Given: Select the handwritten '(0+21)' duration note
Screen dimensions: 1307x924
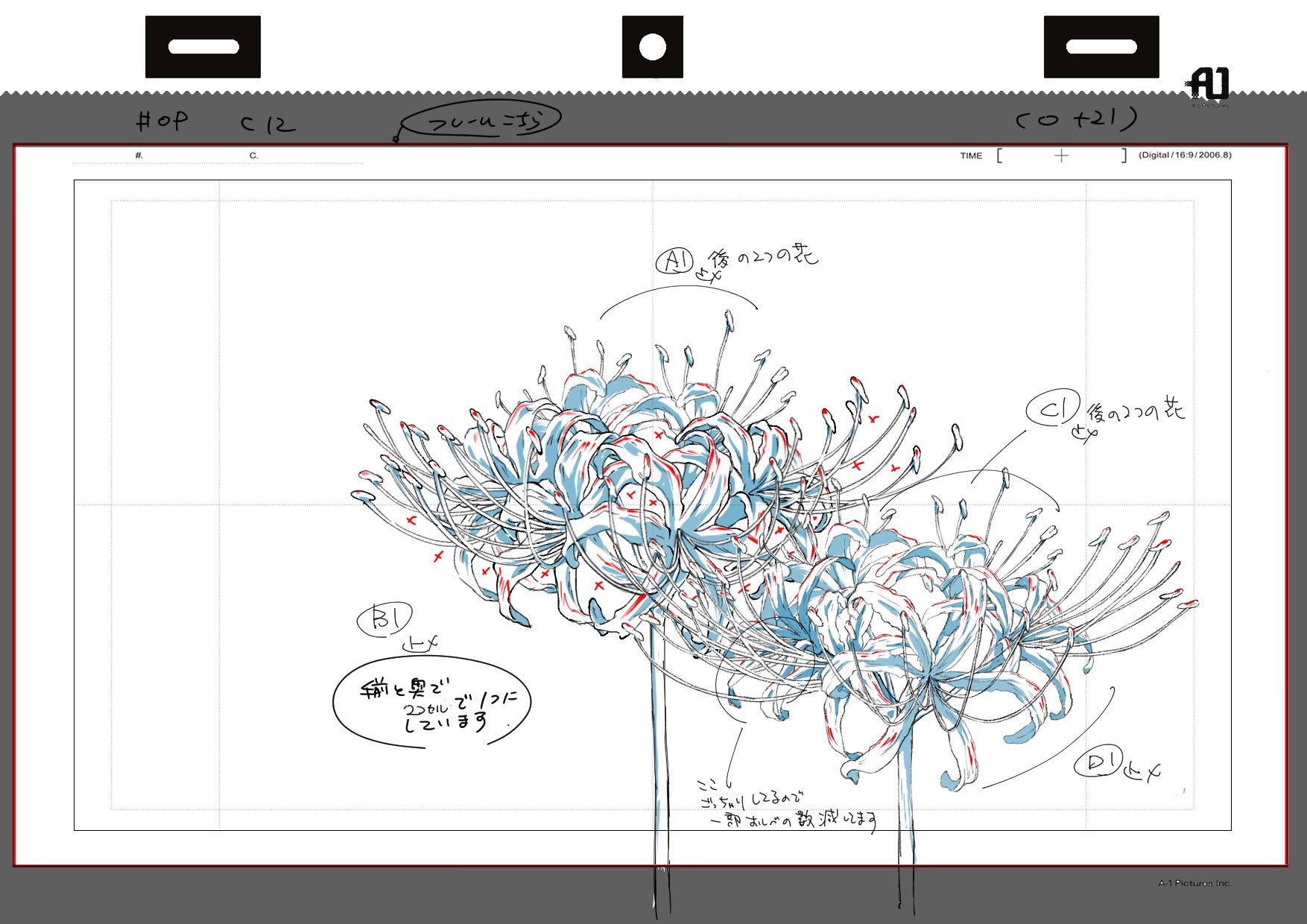Looking at the screenshot, I should 1077,118.
